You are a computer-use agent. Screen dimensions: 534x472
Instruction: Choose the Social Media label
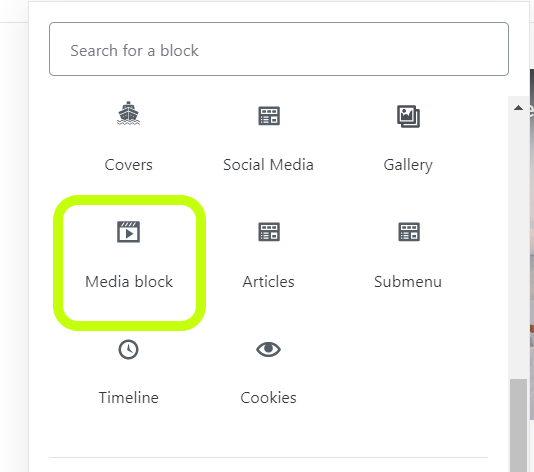click(268, 165)
